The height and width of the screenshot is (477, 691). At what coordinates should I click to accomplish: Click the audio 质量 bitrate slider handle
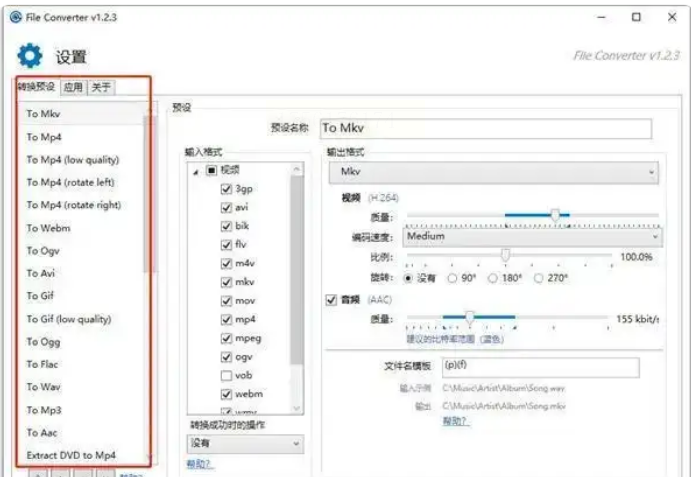pyautogui.click(x=470, y=317)
